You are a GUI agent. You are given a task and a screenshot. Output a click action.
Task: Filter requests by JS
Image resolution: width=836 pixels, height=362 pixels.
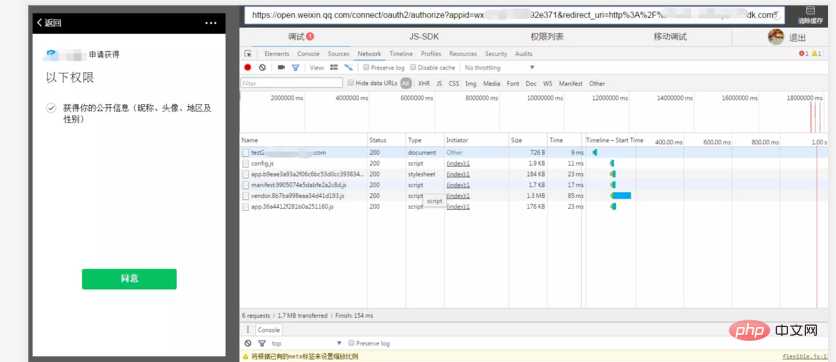point(439,84)
